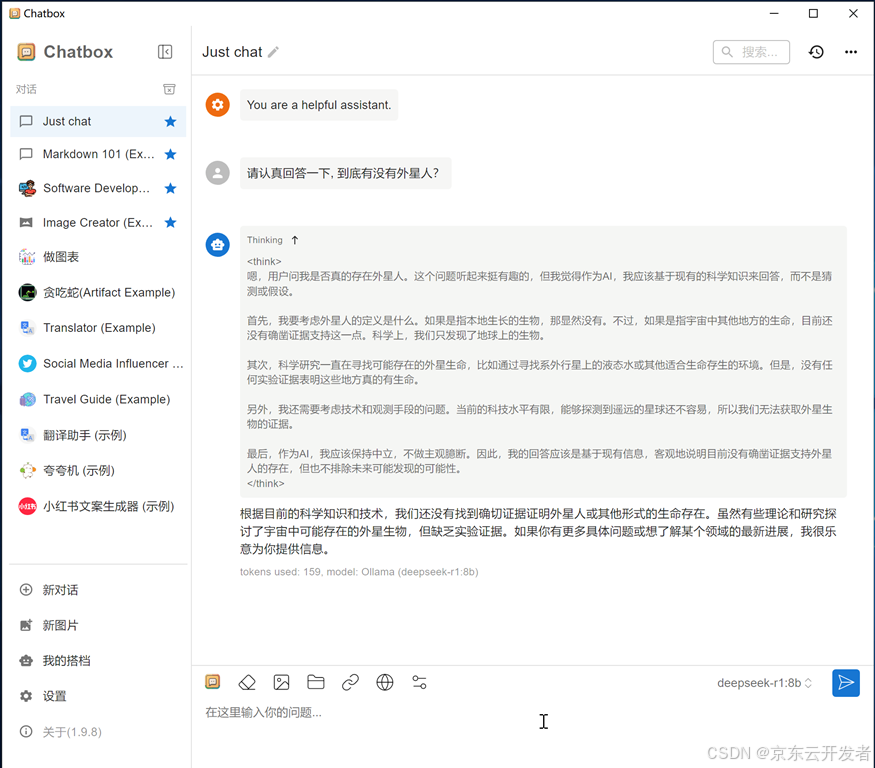This screenshot has height=768, width=875.
Task: Start a new chat with 新对话
Action: coord(98,590)
